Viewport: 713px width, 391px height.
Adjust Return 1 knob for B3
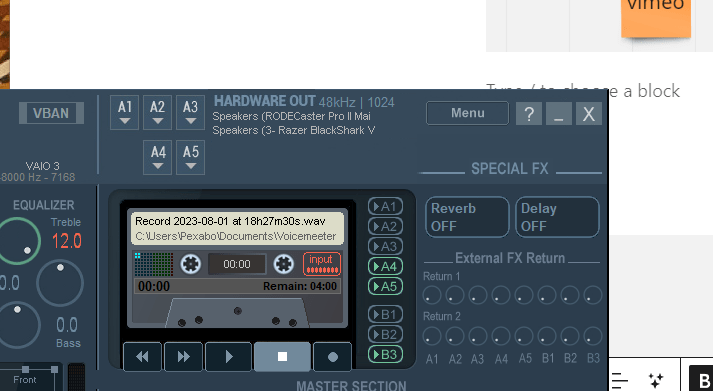[x=593, y=295]
